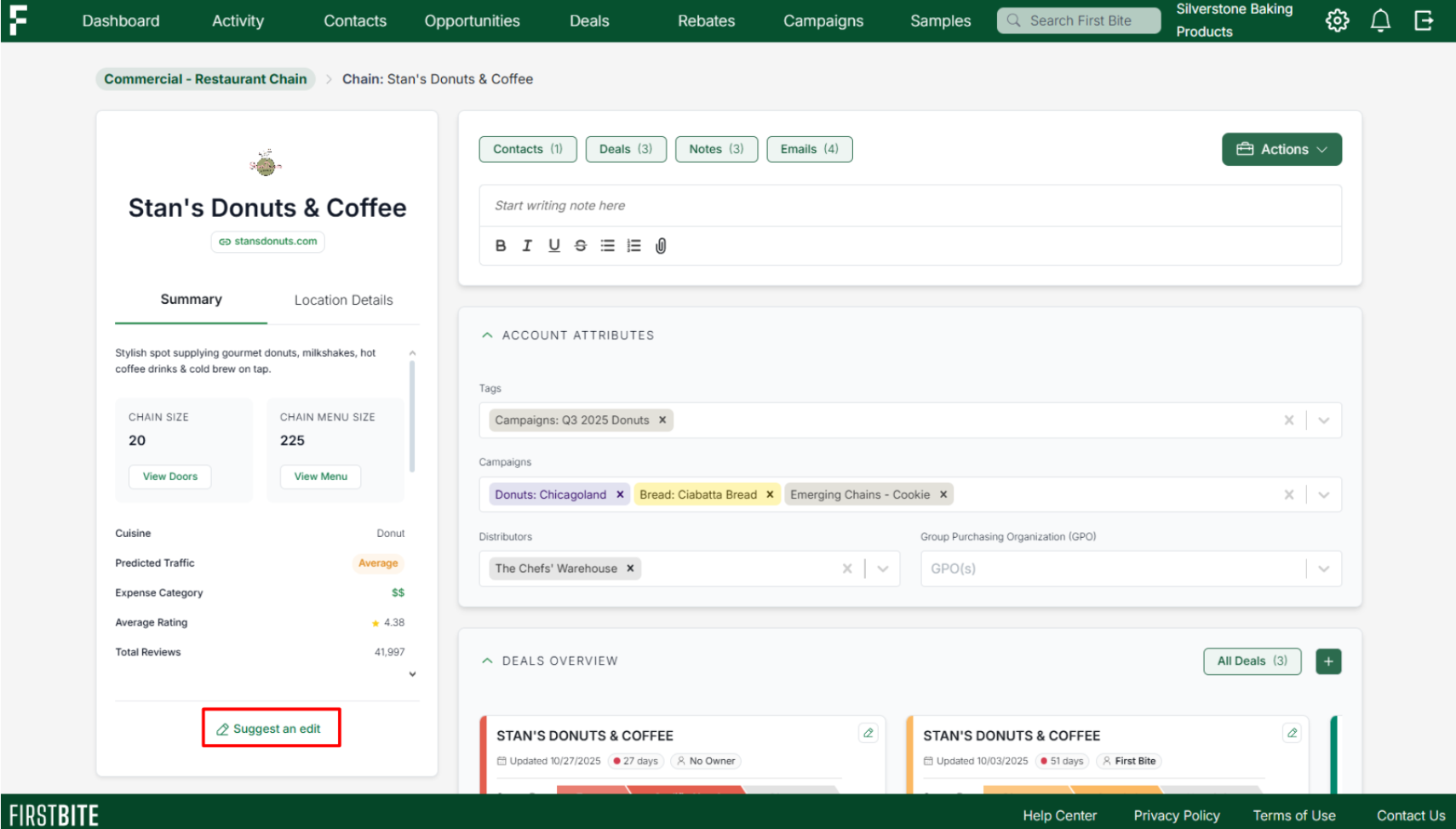Open the Distributors dropdown arrow
1456x829 pixels.
click(883, 569)
